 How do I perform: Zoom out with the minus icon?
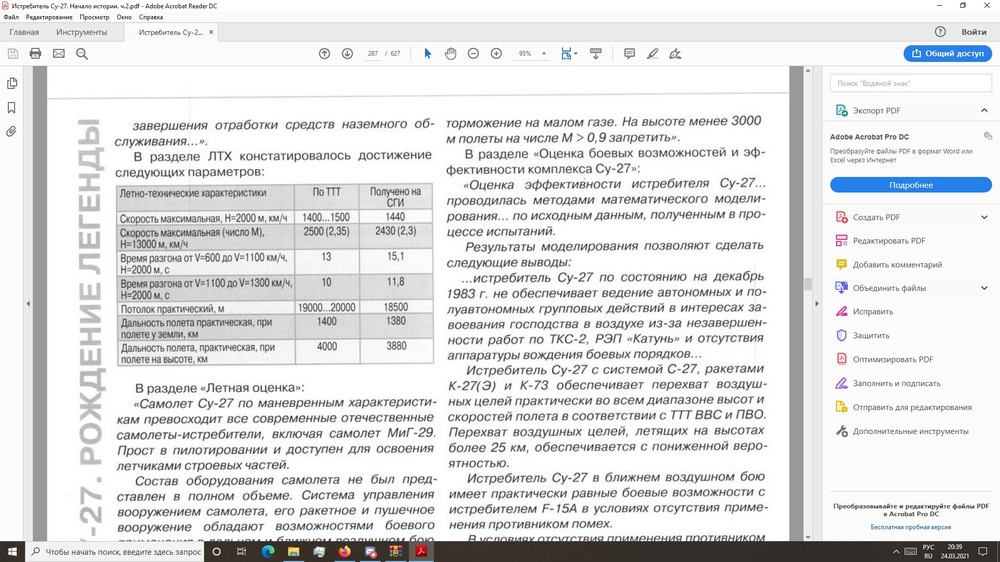pyautogui.click(x=473, y=54)
